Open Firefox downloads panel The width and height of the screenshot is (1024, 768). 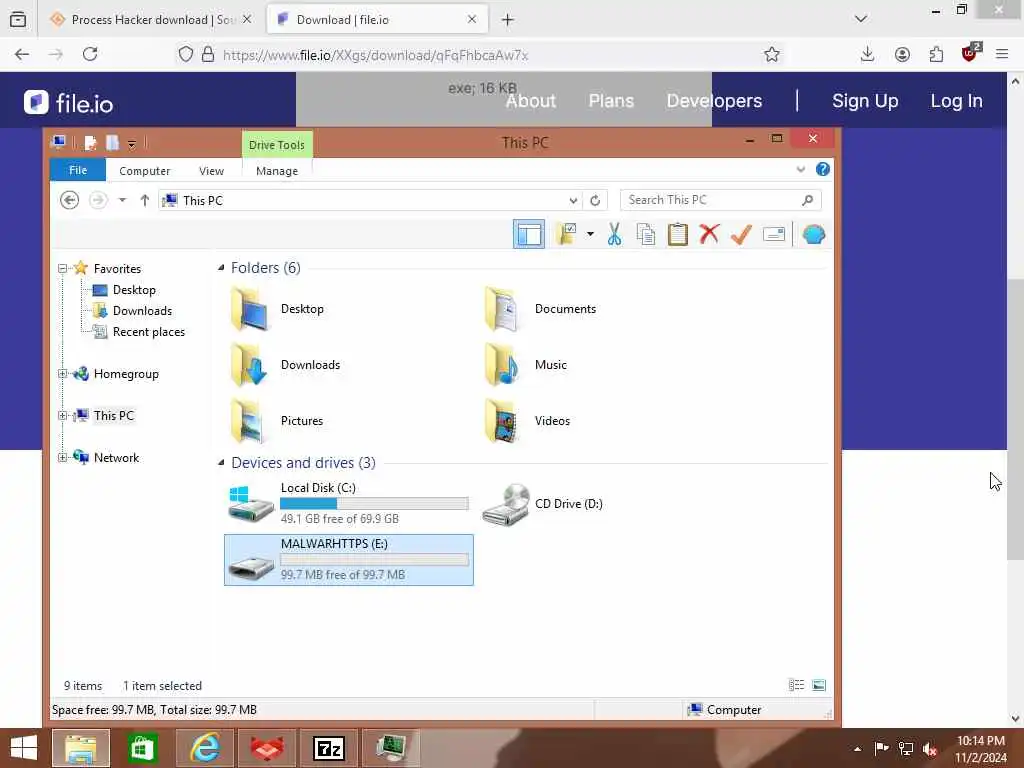click(867, 54)
